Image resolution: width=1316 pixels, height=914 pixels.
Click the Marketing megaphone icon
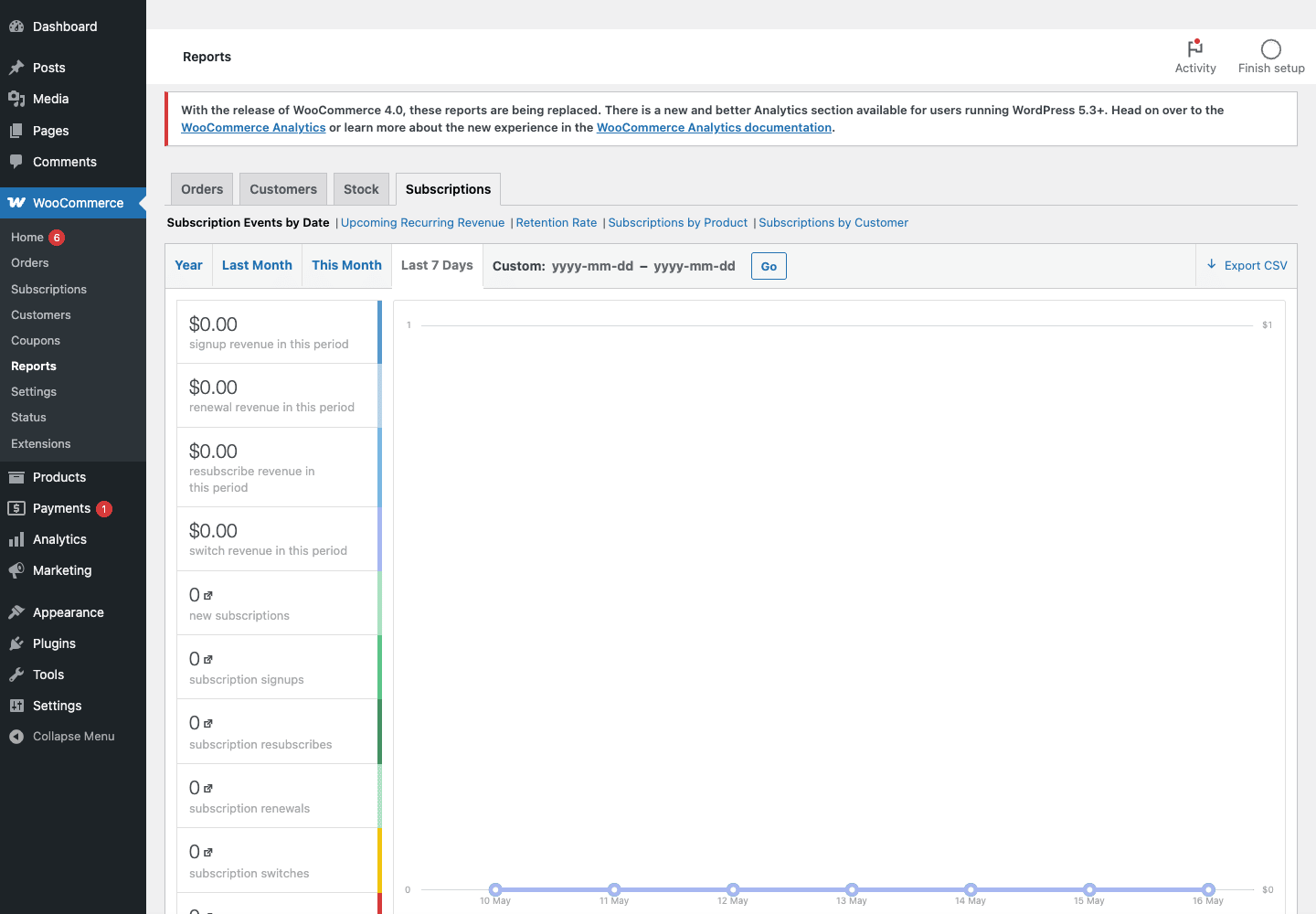point(16,570)
